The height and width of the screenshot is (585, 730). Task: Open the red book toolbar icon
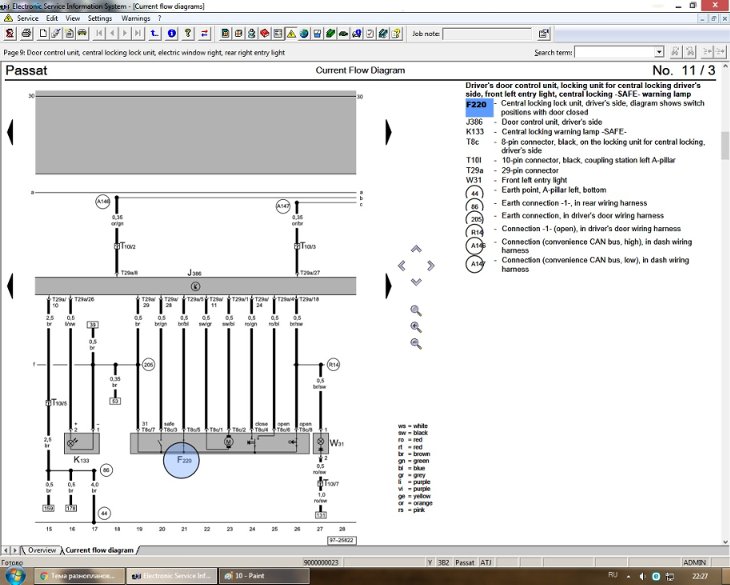click(264, 34)
